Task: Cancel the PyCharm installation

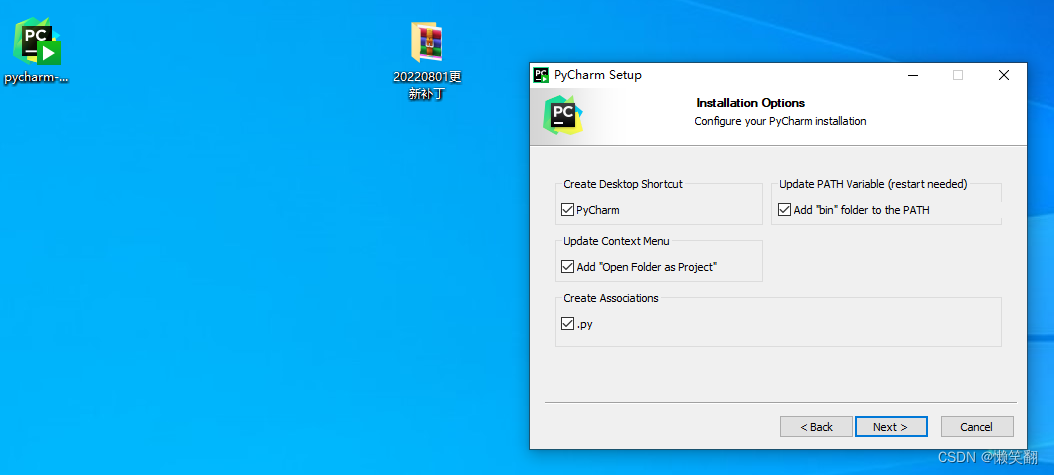Action: (977, 427)
